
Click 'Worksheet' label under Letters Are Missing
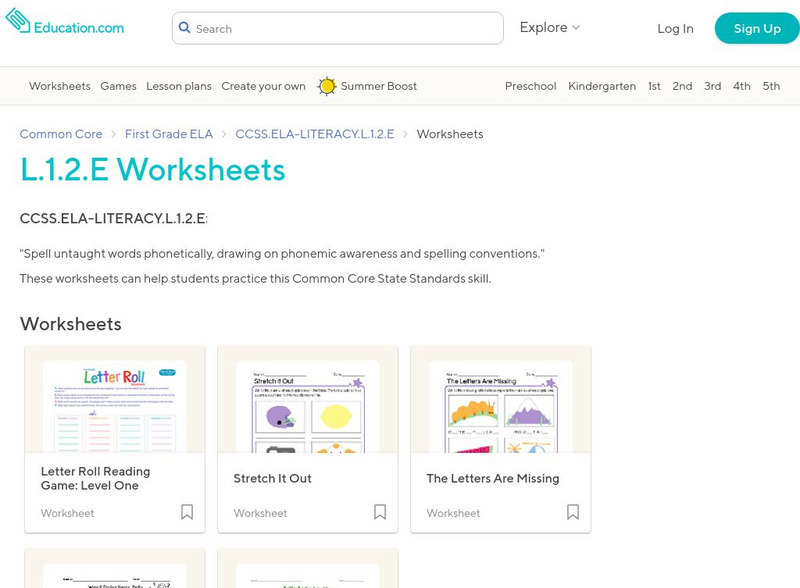(x=453, y=513)
